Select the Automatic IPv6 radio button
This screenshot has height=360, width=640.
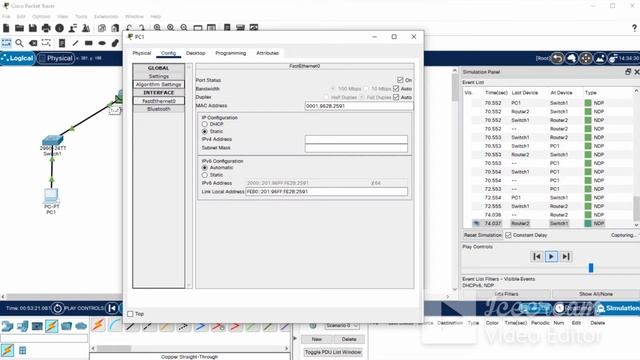[x=204, y=168]
